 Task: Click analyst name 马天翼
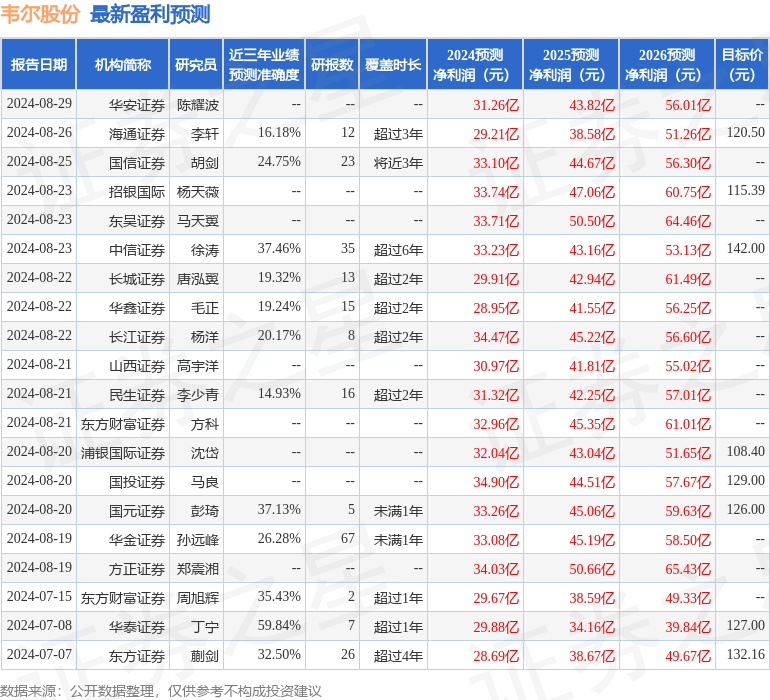(197, 221)
